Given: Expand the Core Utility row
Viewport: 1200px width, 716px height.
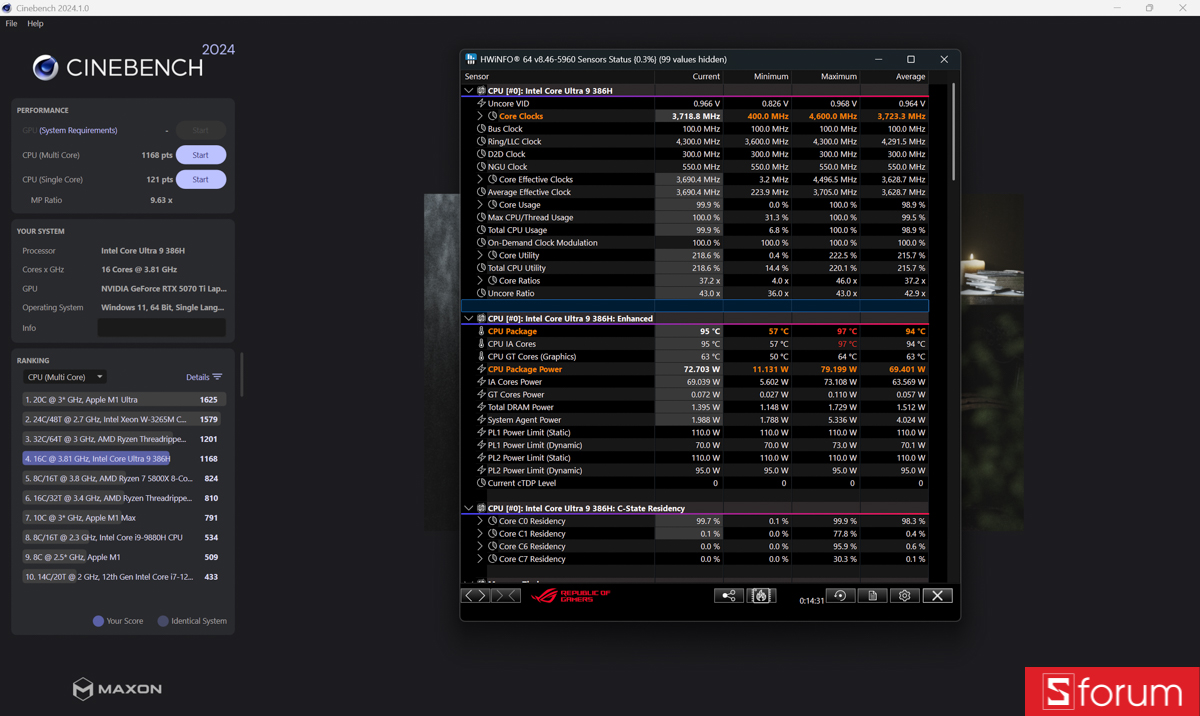Looking at the screenshot, I should click(x=480, y=255).
